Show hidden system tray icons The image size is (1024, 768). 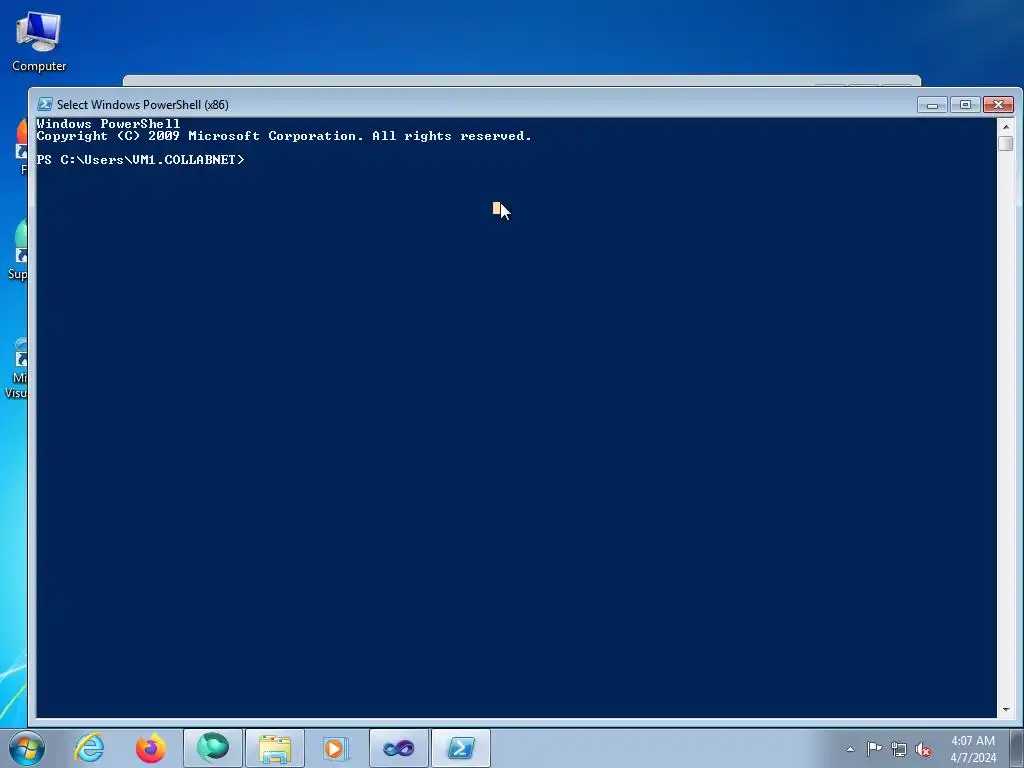click(850, 749)
